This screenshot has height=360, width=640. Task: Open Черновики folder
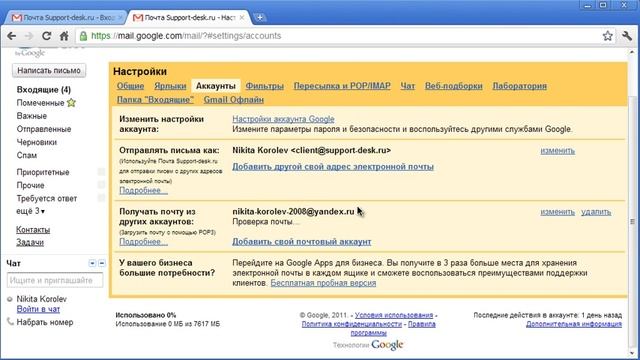click(37, 142)
